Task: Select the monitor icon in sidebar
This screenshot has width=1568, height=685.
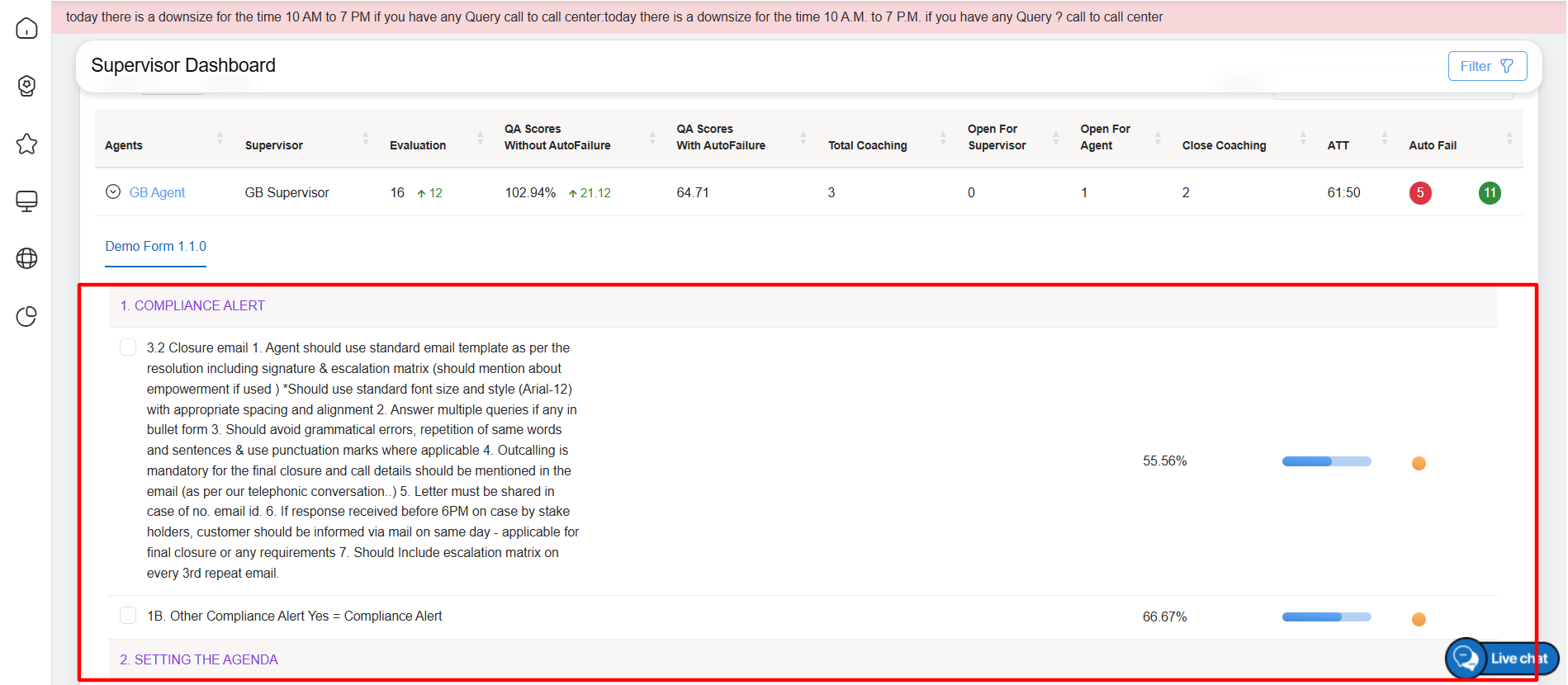Action: [26, 201]
